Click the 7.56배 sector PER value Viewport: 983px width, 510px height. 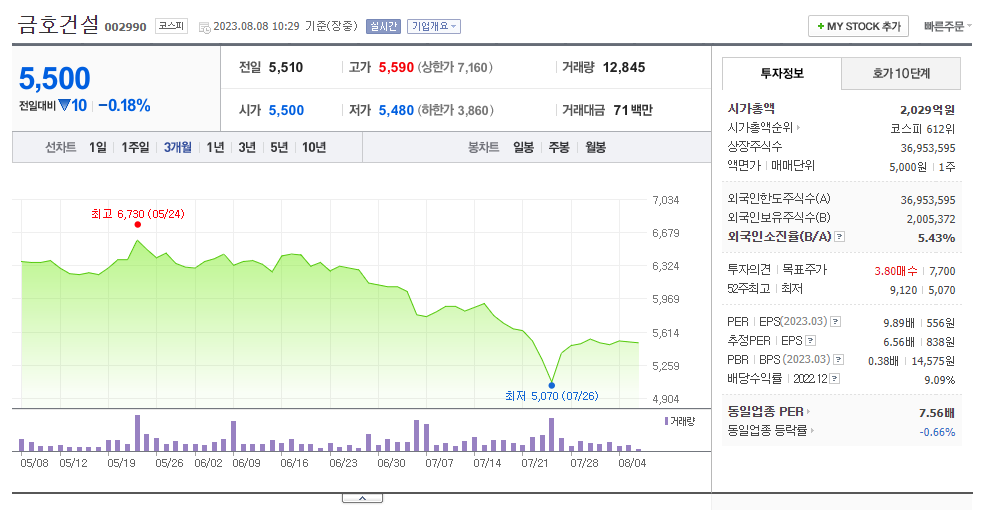tap(937, 413)
